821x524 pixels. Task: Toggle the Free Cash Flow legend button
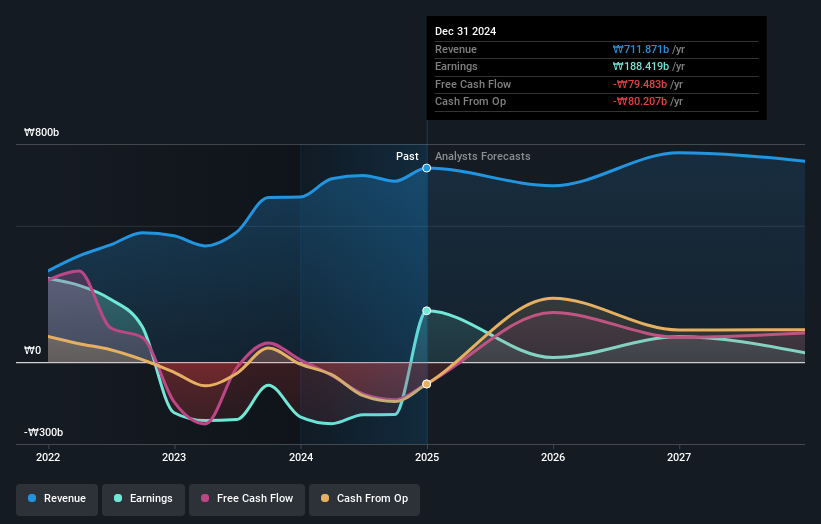(247, 499)
